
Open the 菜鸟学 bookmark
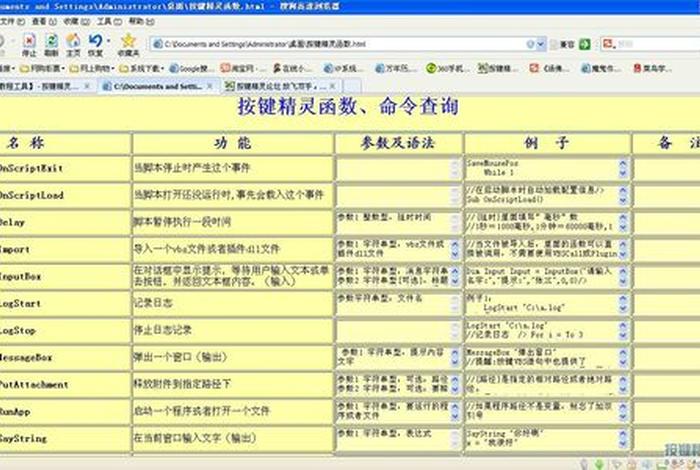[652, 68]
